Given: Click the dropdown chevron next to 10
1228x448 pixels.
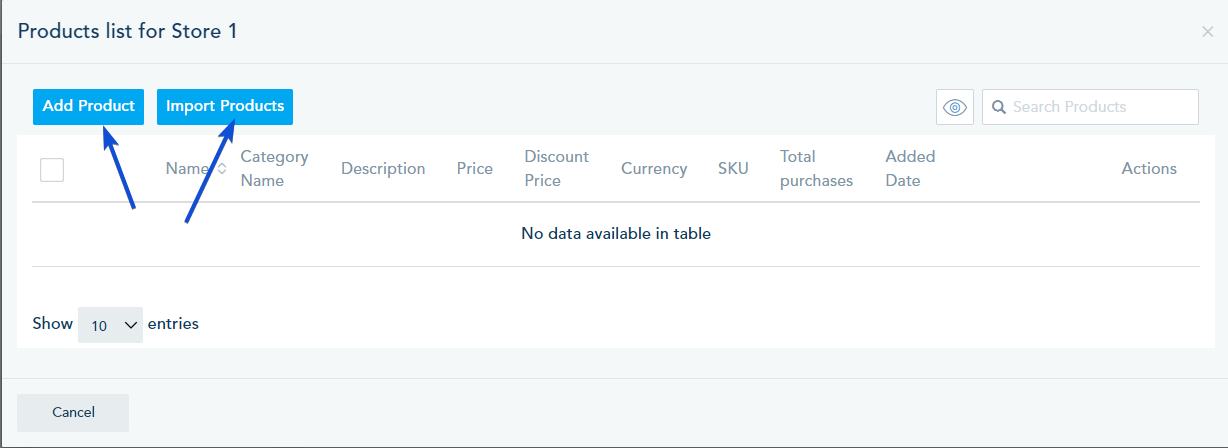Looking at the screenshot, I should tap(129, 325).
